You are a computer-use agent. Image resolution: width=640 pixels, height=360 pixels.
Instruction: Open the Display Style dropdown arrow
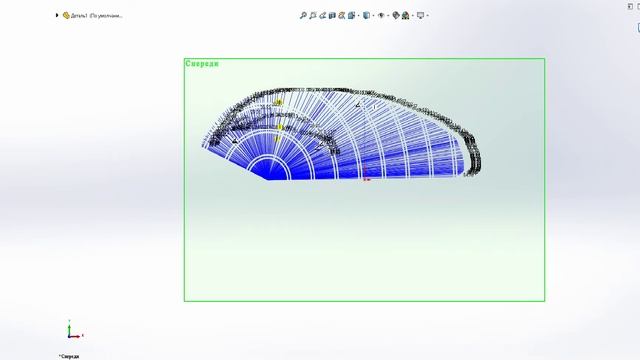(x=373, y=16)
